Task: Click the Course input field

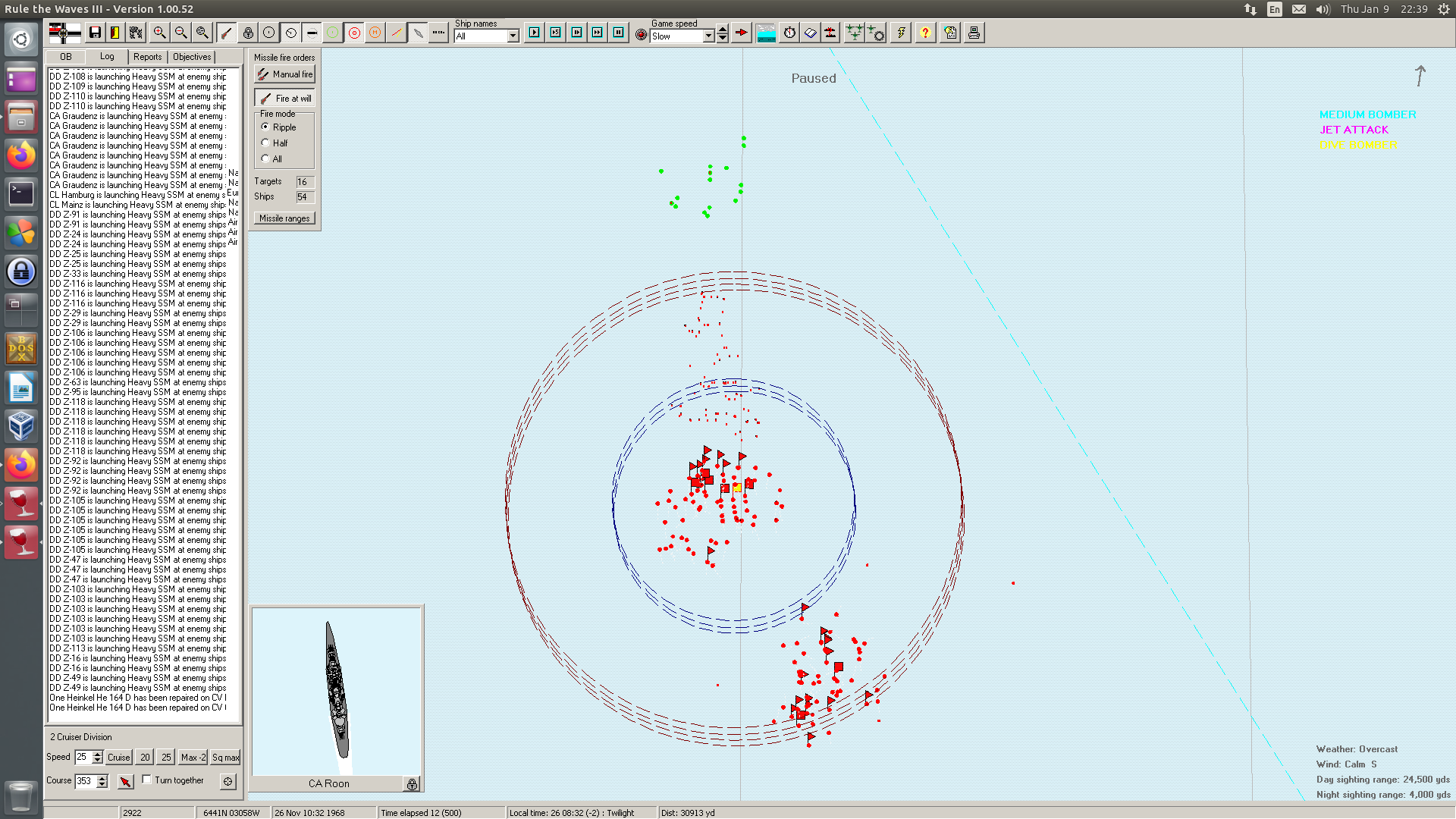Action: click(86, 781)
